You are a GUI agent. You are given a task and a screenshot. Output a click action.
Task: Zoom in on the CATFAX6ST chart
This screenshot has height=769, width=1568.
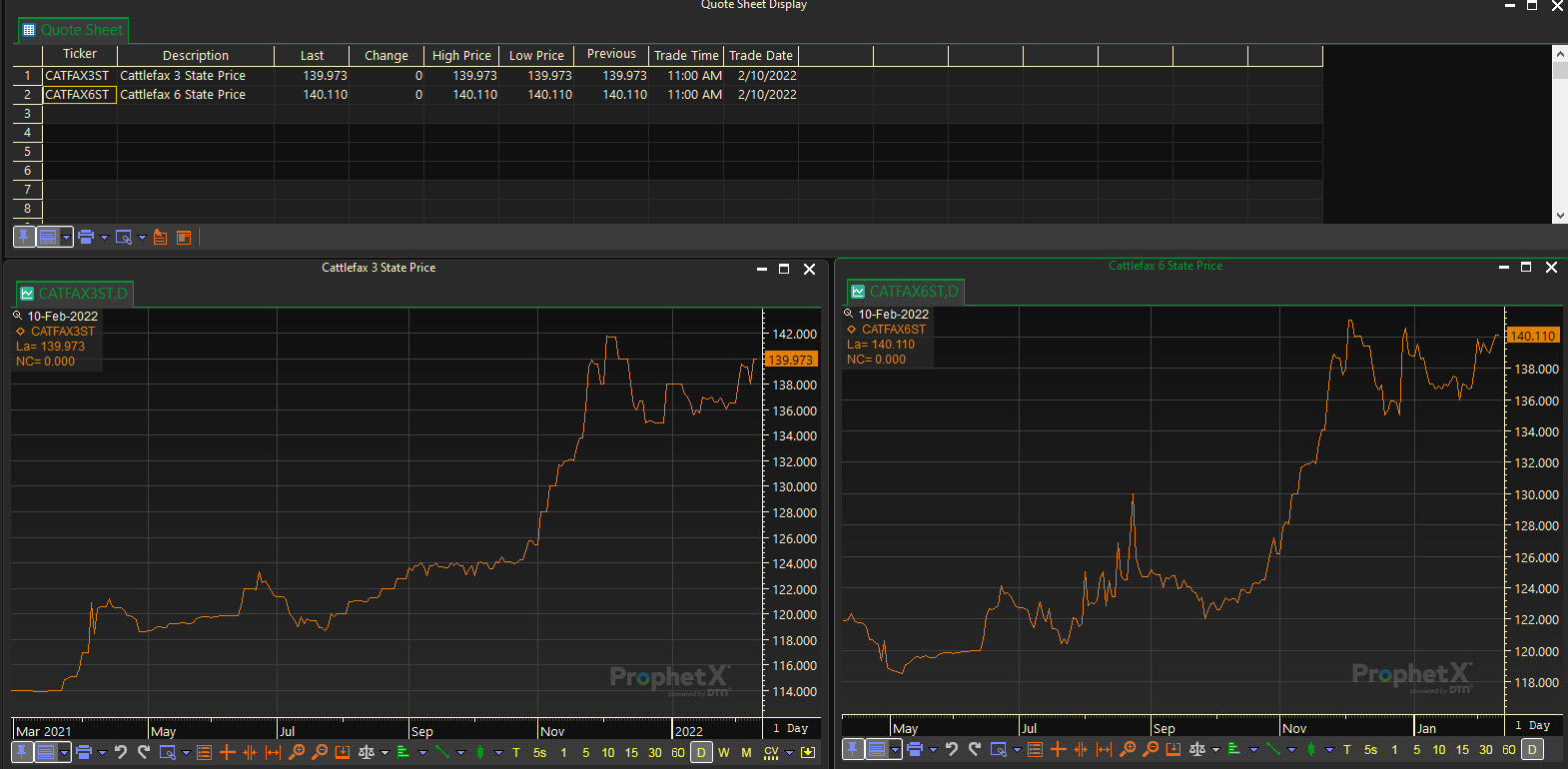pyautogui.click(x=1128, y=749)
